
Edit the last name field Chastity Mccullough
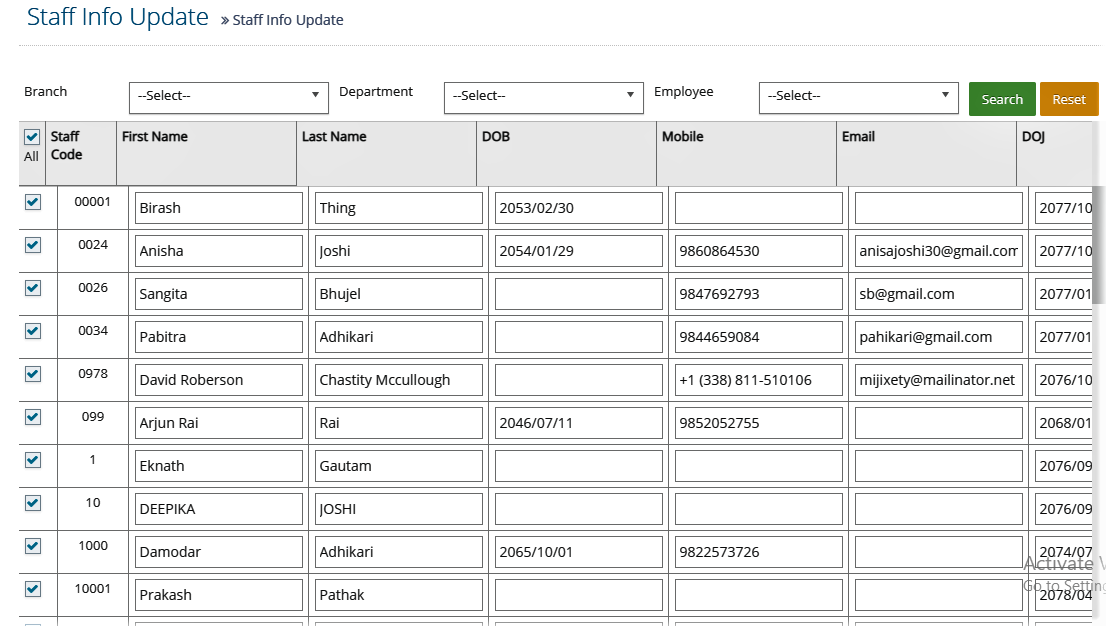pyautogui.click(x=399, y=380)
